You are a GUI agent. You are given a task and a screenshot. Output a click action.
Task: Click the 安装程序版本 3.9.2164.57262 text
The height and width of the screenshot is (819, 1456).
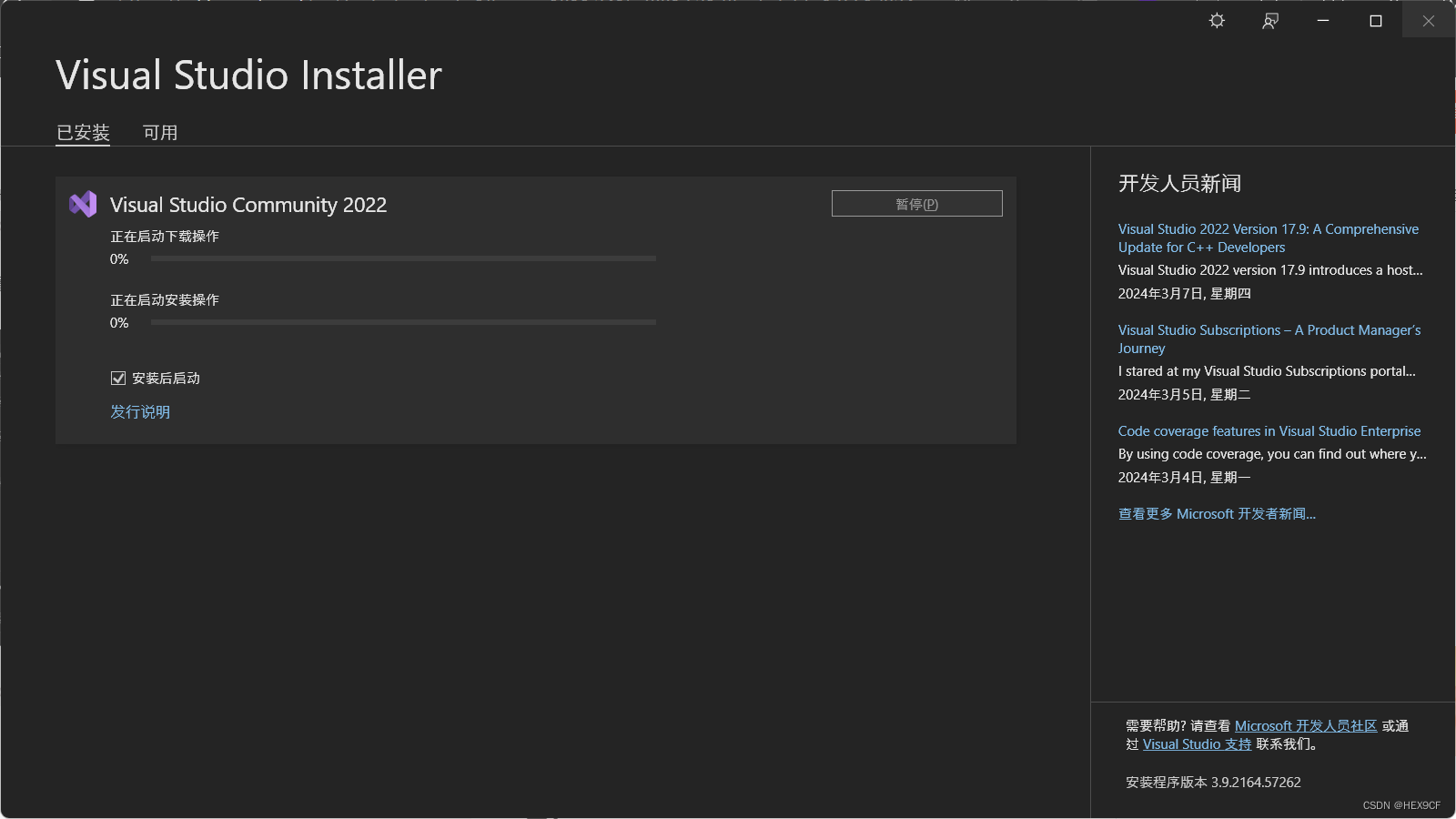click(1213, 783)
